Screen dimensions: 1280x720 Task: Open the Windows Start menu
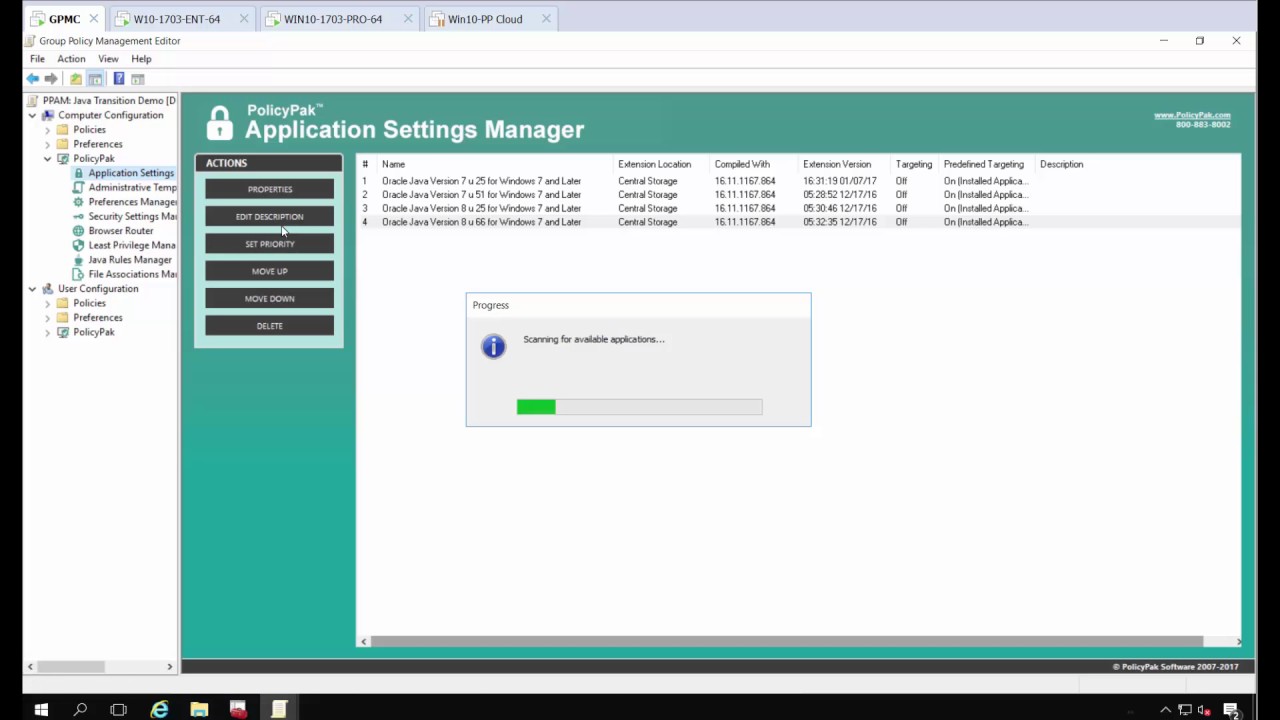click(x=41, y=710)
